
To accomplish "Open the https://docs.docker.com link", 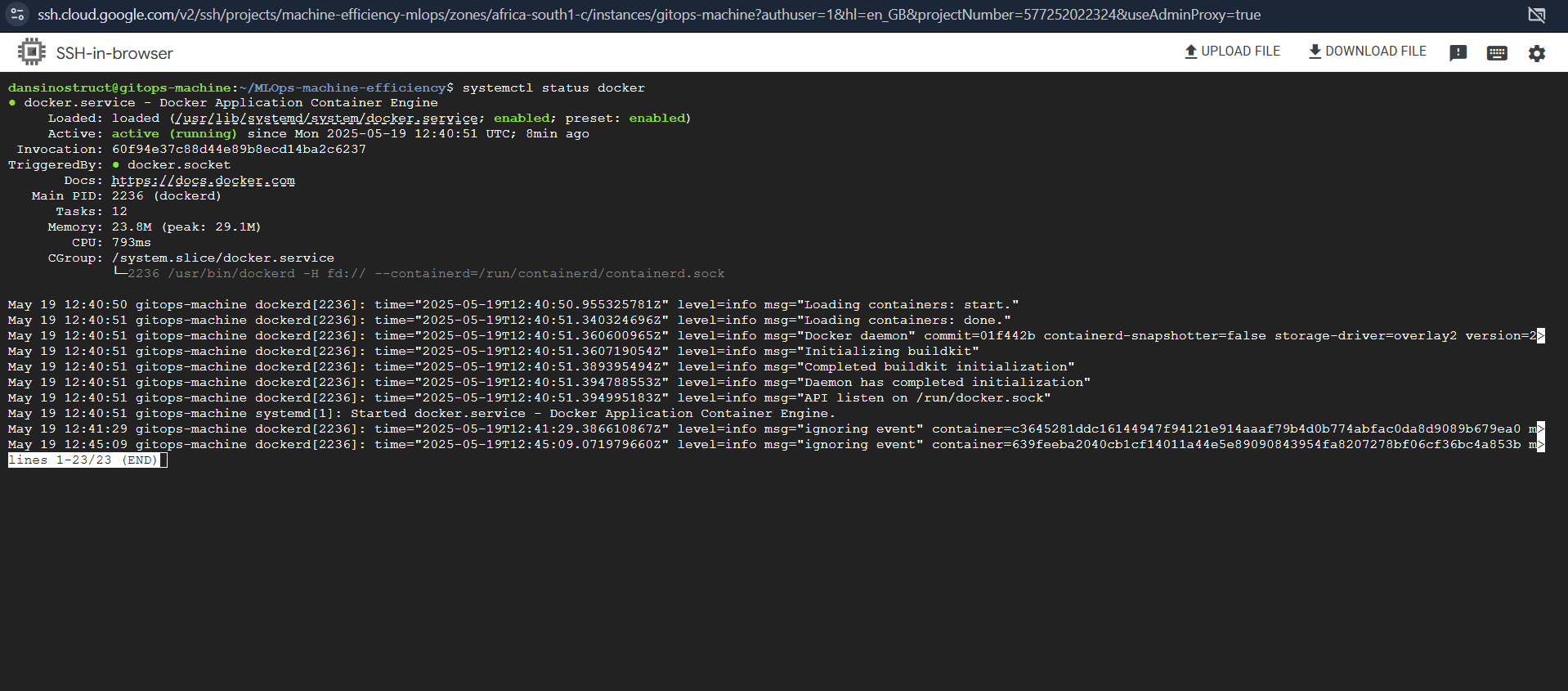I will click(204, 181).
